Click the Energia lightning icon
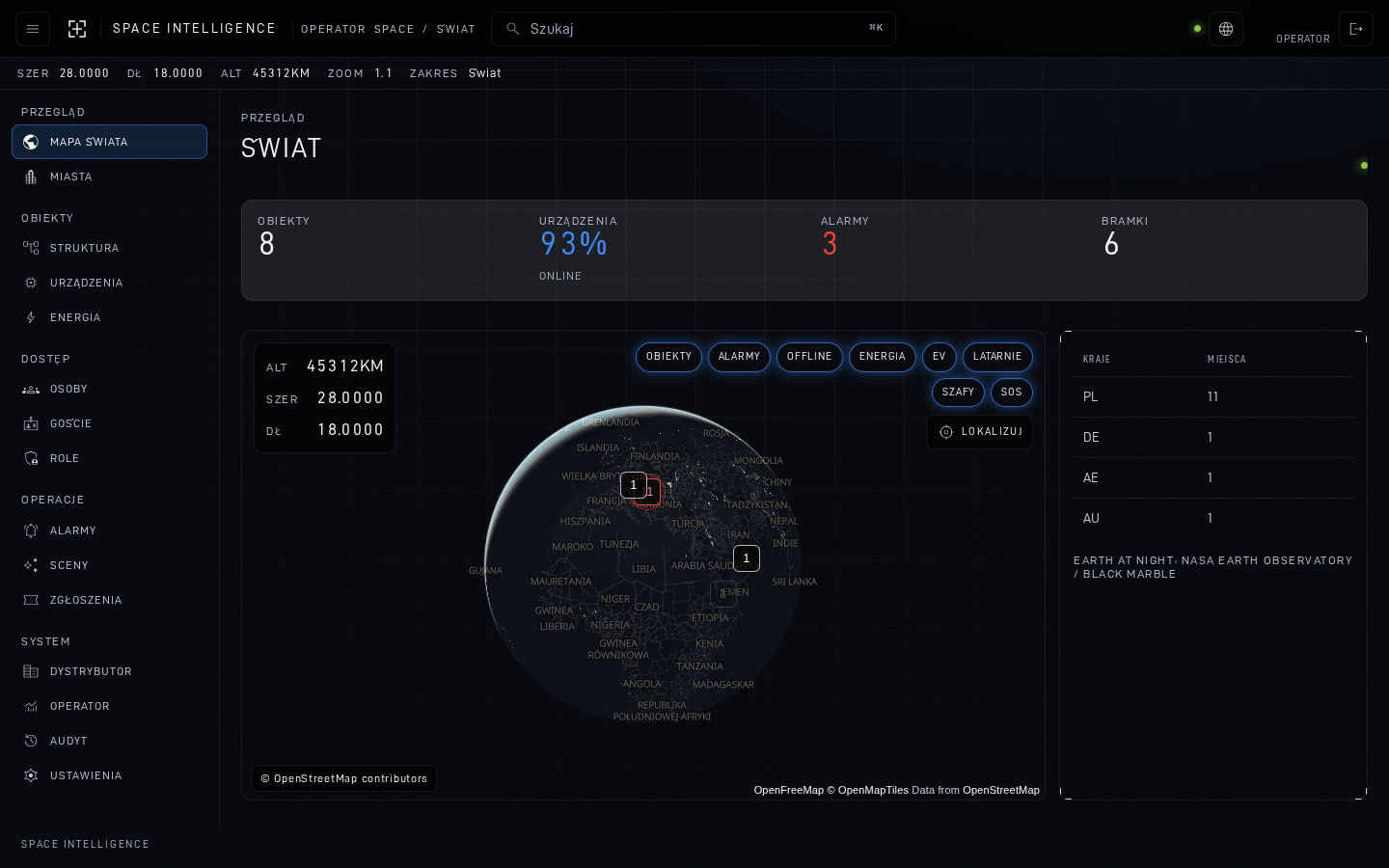1389x868 pixels. pyautogui.click(x=31, y=317)
